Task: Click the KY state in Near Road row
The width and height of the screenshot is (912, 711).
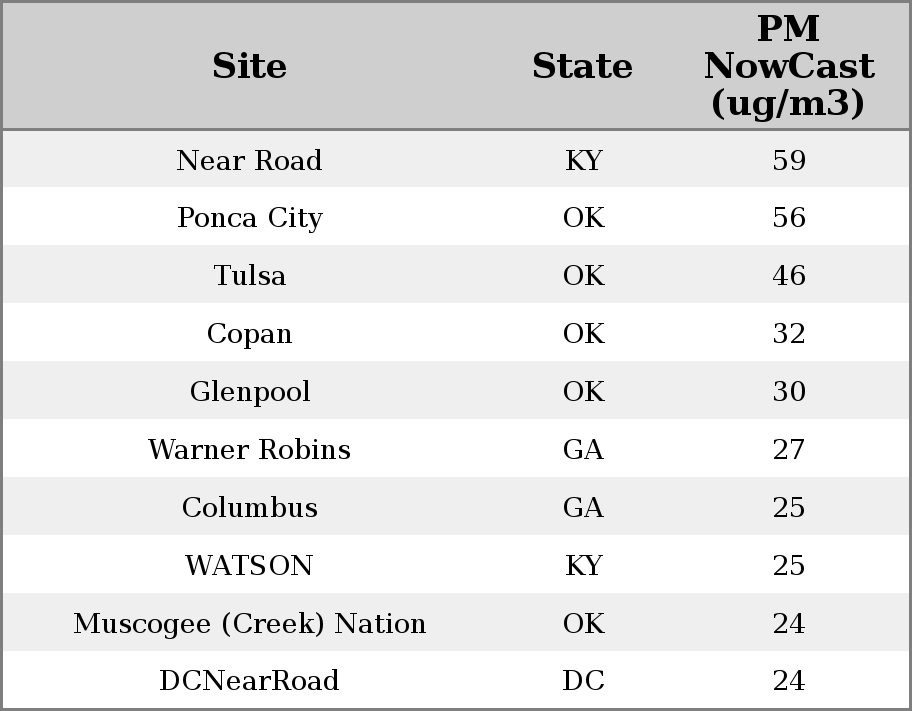Action: [x=583, y=160]
